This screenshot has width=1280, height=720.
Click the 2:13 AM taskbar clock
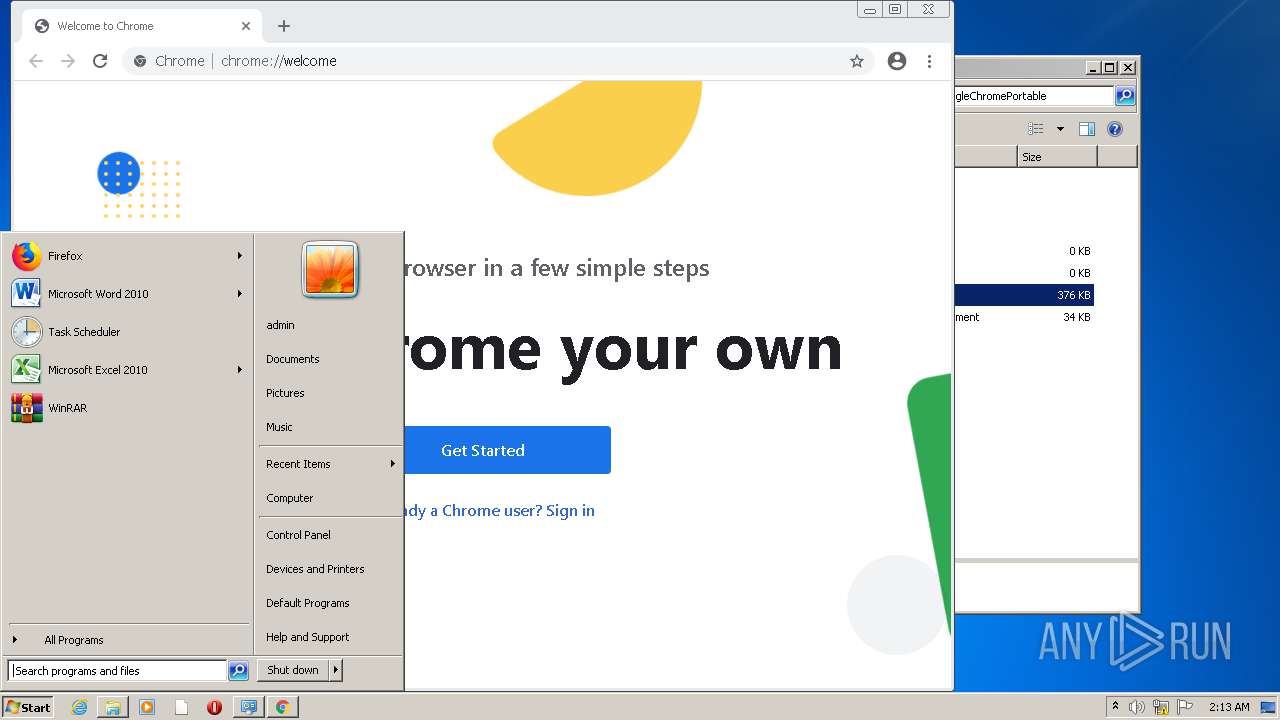click(1229, 707)
